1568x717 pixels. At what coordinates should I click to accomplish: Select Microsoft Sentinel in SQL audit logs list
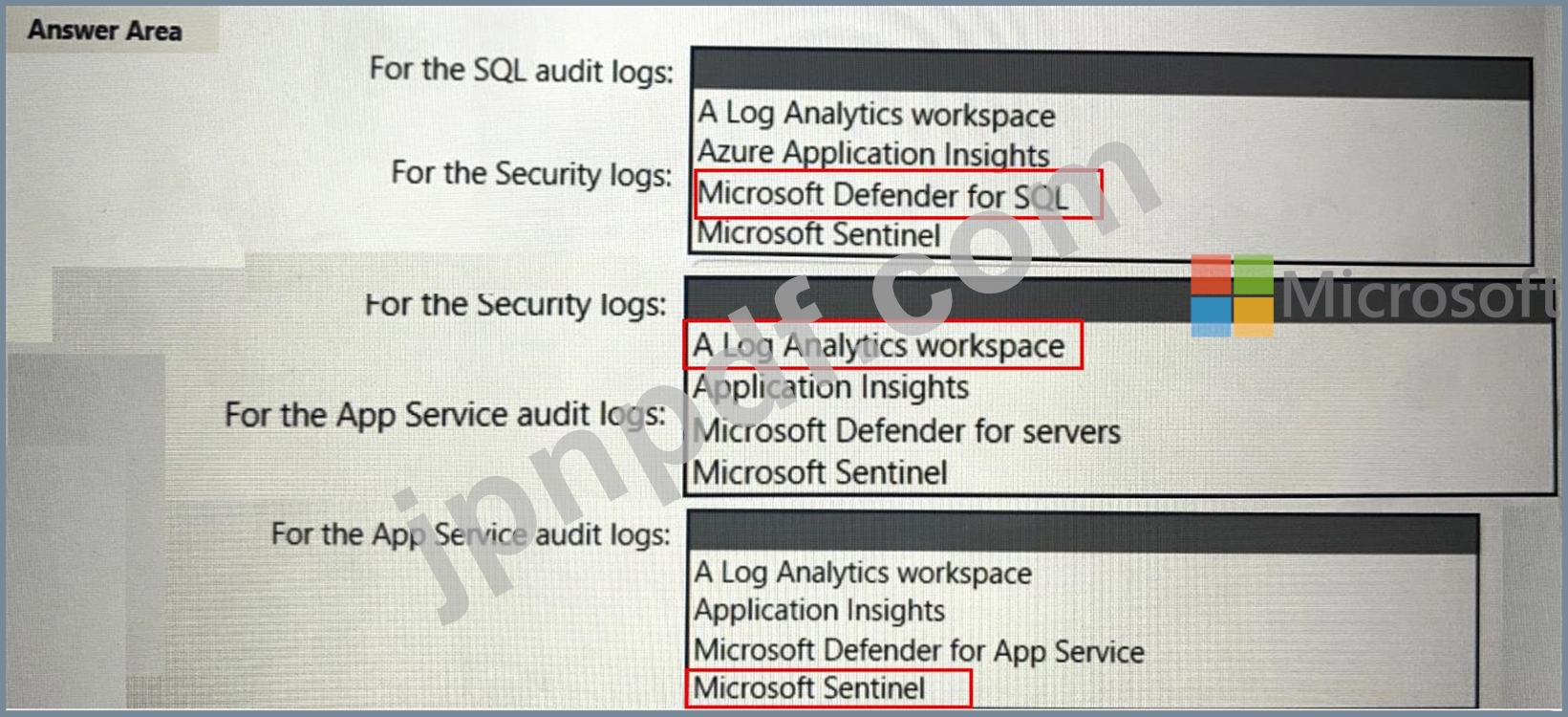[819, 233]
